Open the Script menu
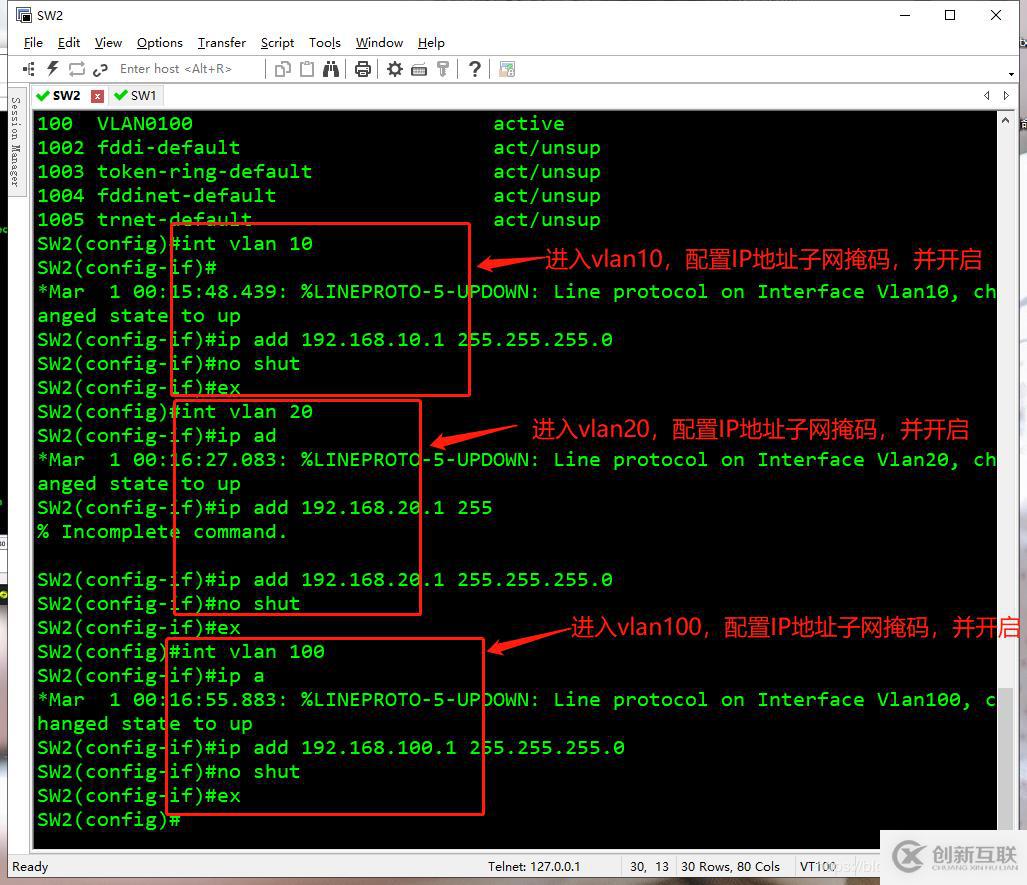This screenshot has height=885, width=1027. tap(277, 43)
